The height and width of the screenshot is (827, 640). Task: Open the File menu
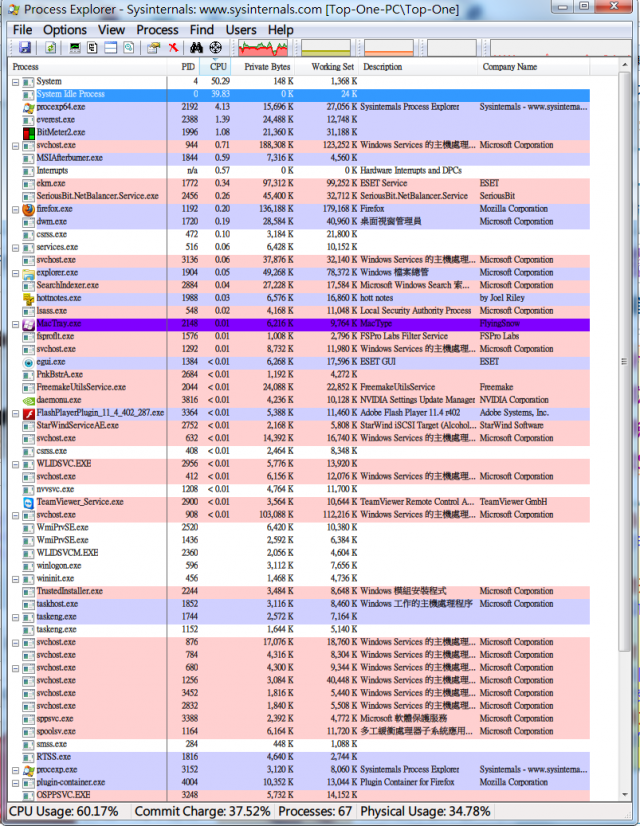click(x=22, y=30)
